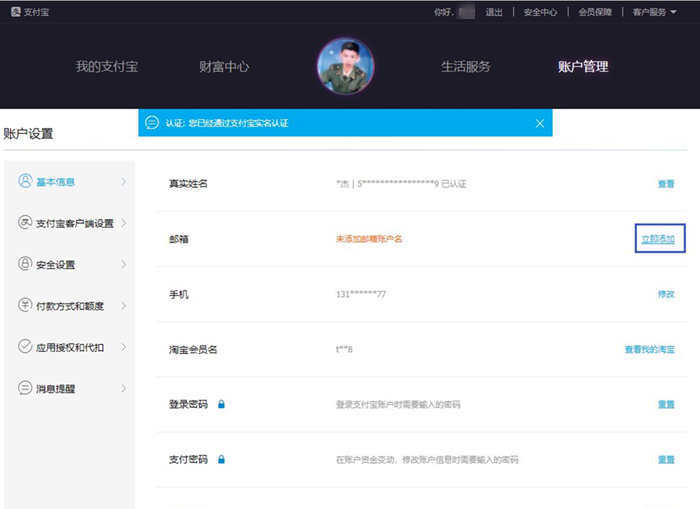The width and height of the screenshot is (700, 509).
Task: Select 应用授权和代扣 in the sidebar
Action: (x=69, y=347)
